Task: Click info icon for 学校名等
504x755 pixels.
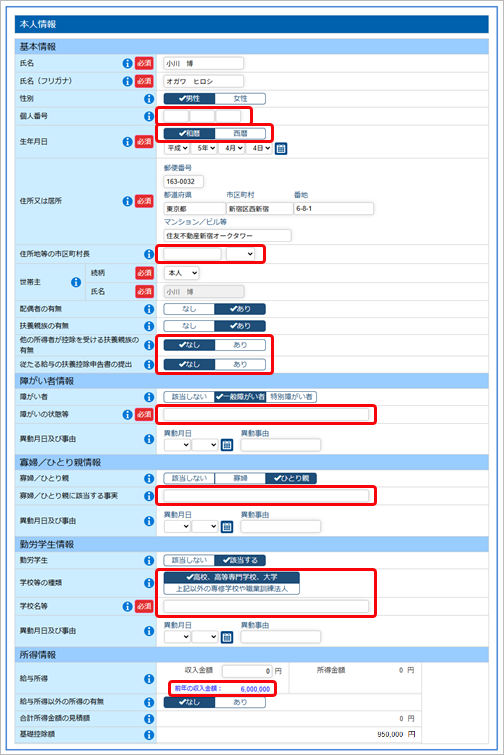Action: coord(127,607)
